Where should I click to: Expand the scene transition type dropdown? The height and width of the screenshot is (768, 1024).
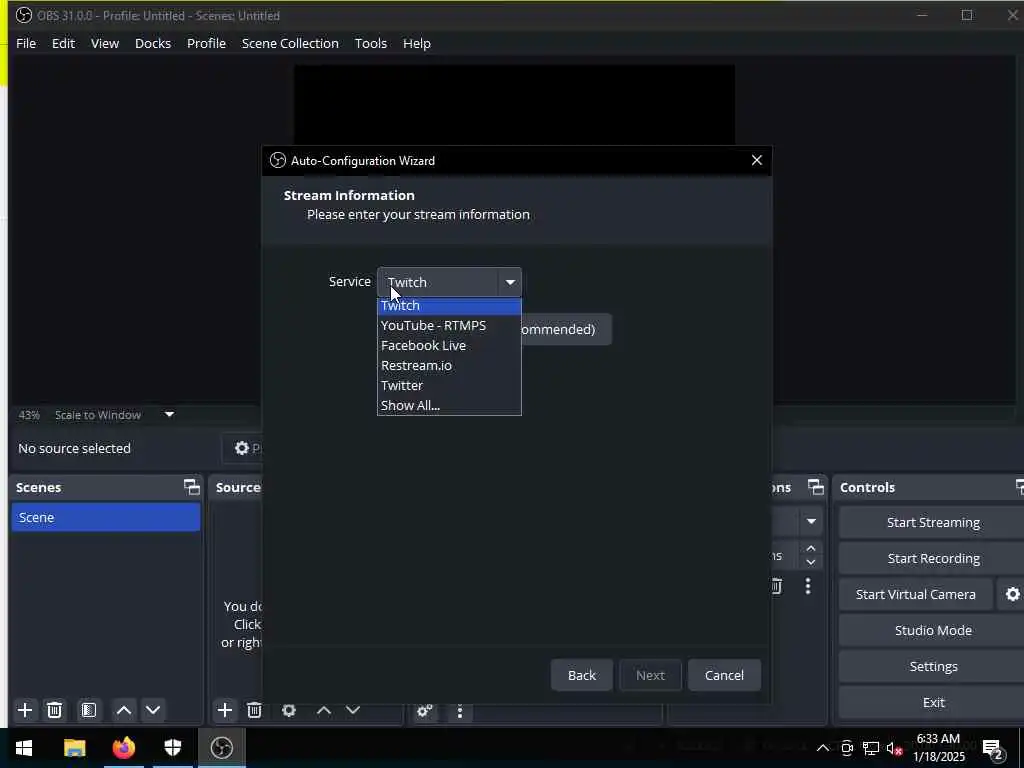(x=811, y=521)
